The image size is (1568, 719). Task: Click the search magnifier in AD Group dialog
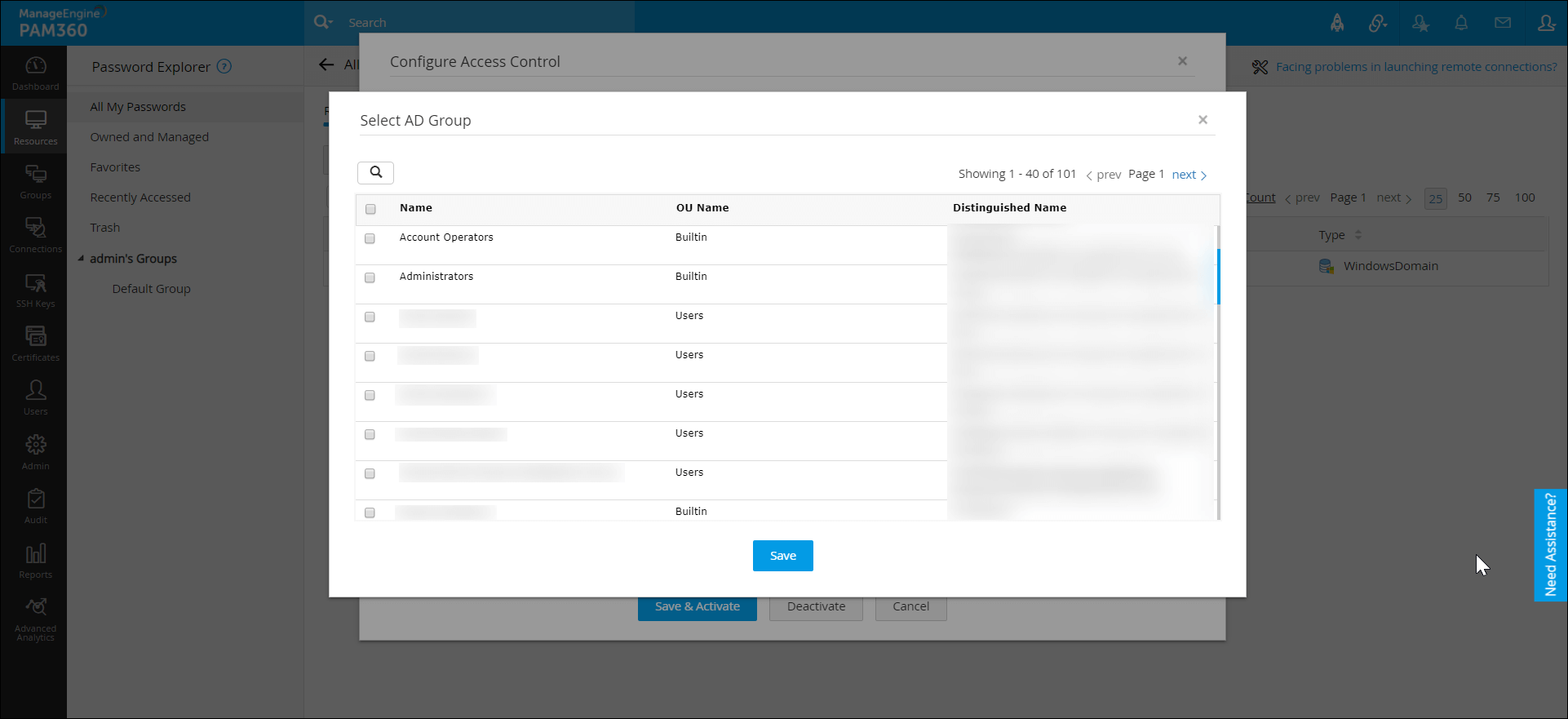[375, 172]
